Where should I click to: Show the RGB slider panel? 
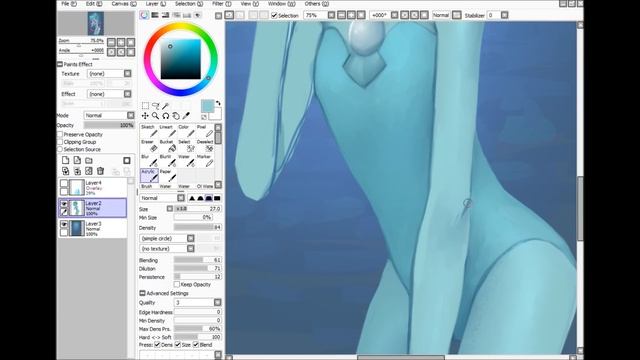pos(155,15)
